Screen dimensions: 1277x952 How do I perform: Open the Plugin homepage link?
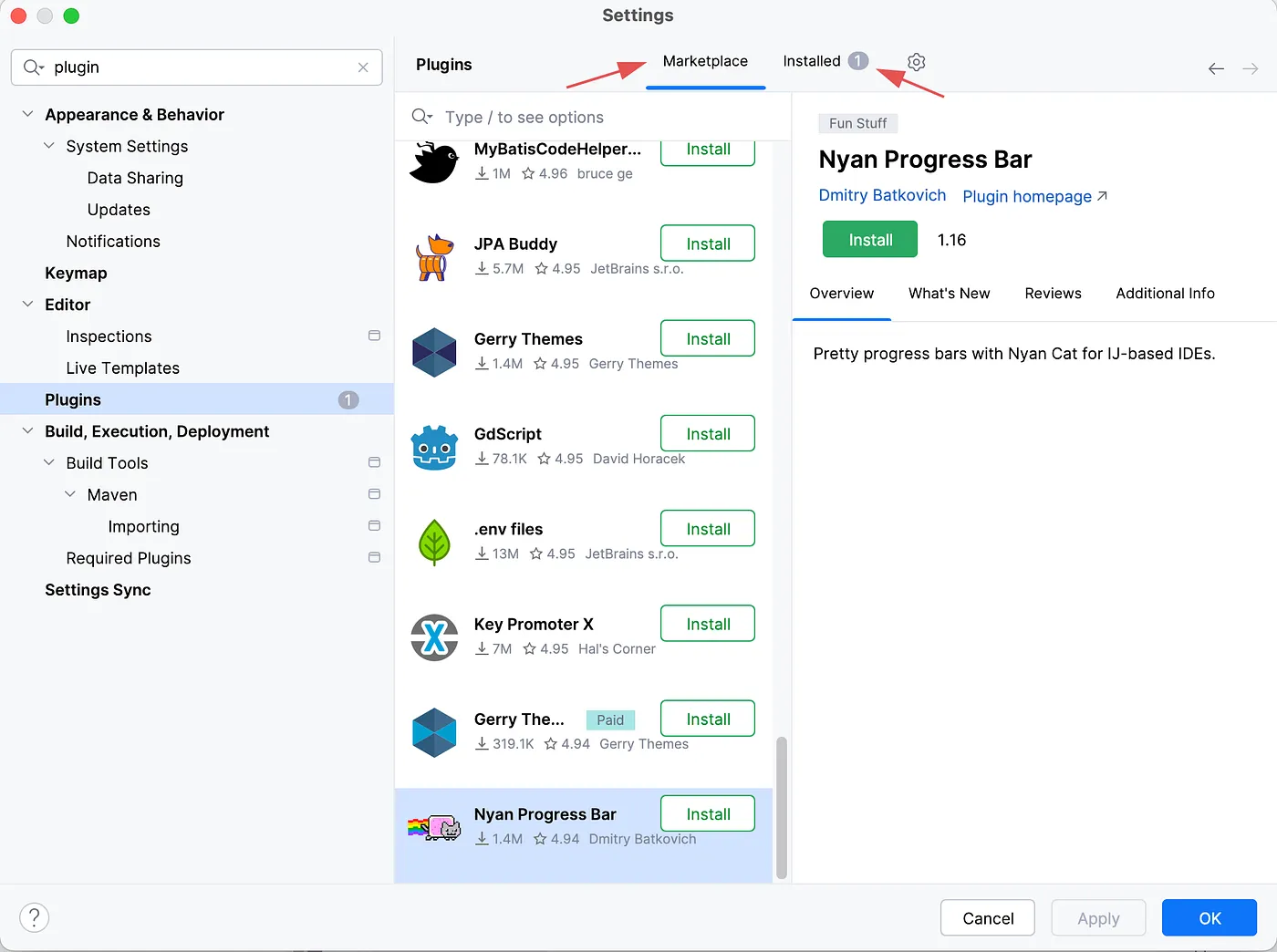tap(1027, 196)
